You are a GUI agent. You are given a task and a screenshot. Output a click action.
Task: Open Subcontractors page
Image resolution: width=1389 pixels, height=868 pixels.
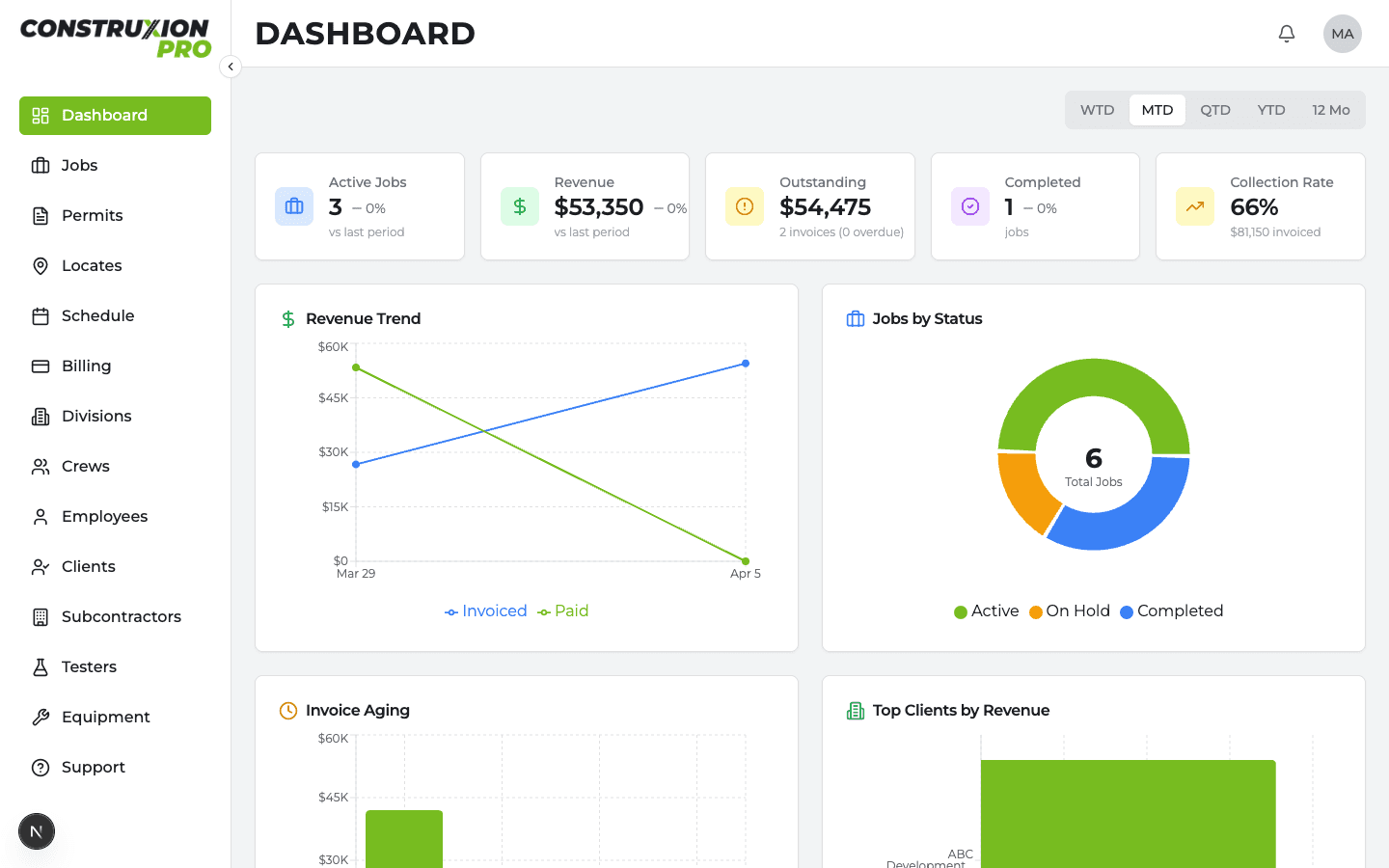pos(115,617)
